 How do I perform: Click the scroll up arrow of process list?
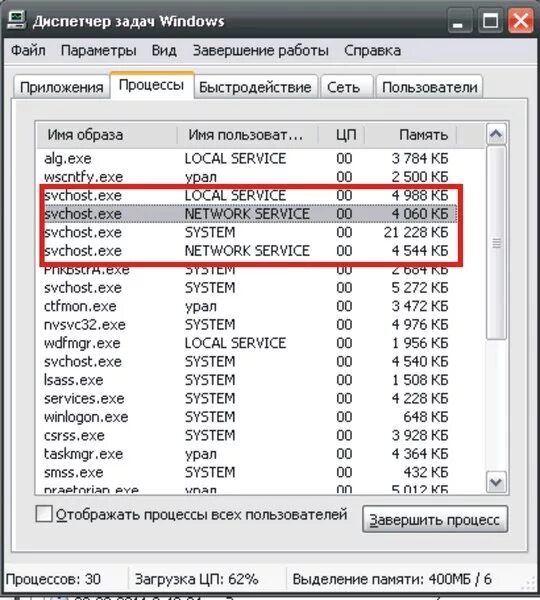coord(496,134)
